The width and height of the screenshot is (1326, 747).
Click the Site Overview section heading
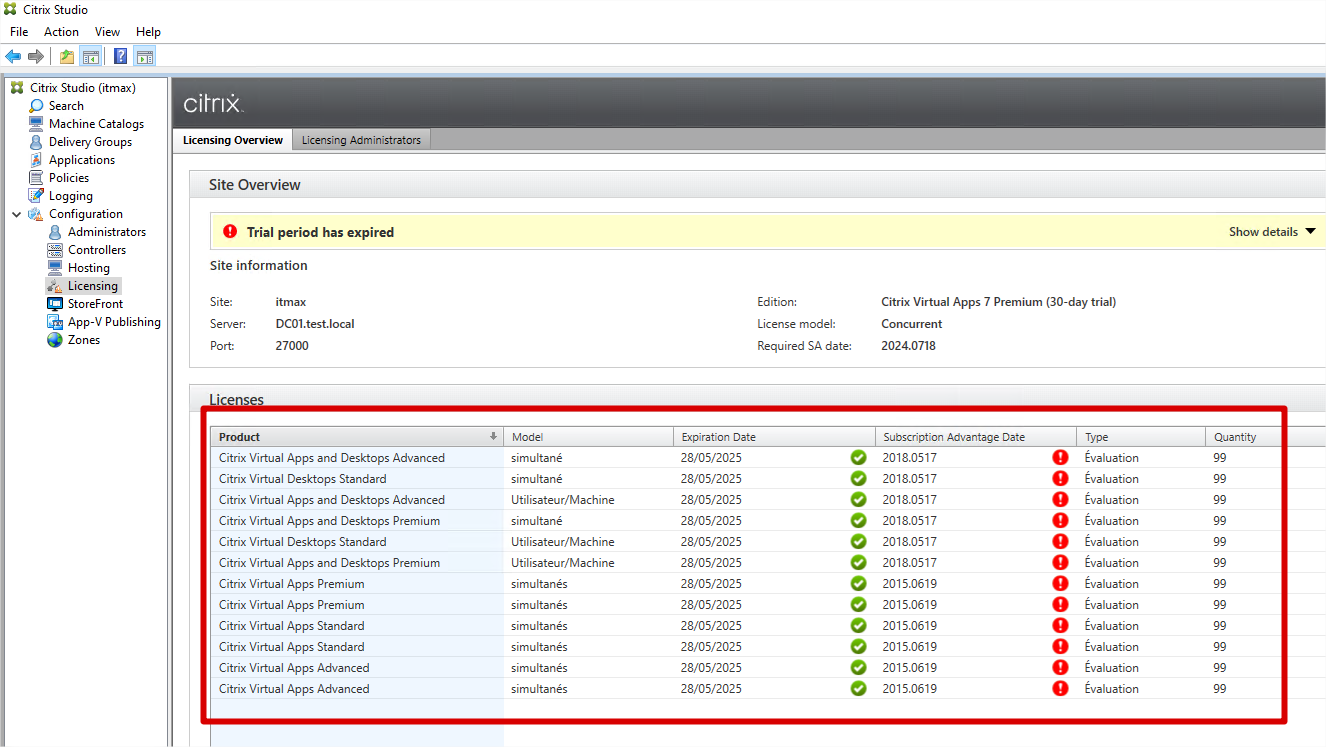(x=255, y=185)
